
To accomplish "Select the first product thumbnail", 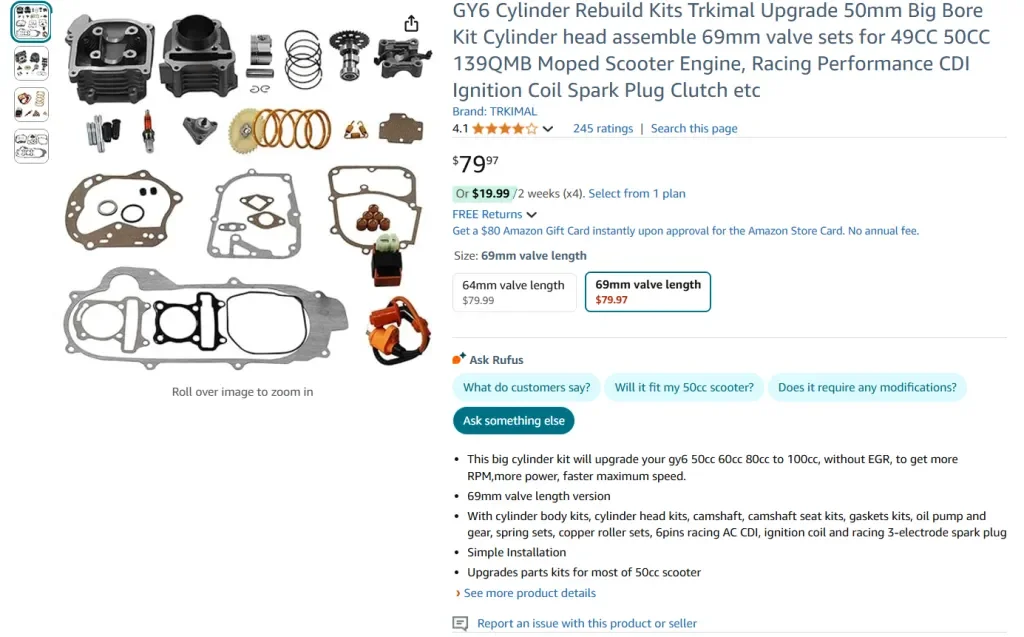I will click(x=31, y=22).
